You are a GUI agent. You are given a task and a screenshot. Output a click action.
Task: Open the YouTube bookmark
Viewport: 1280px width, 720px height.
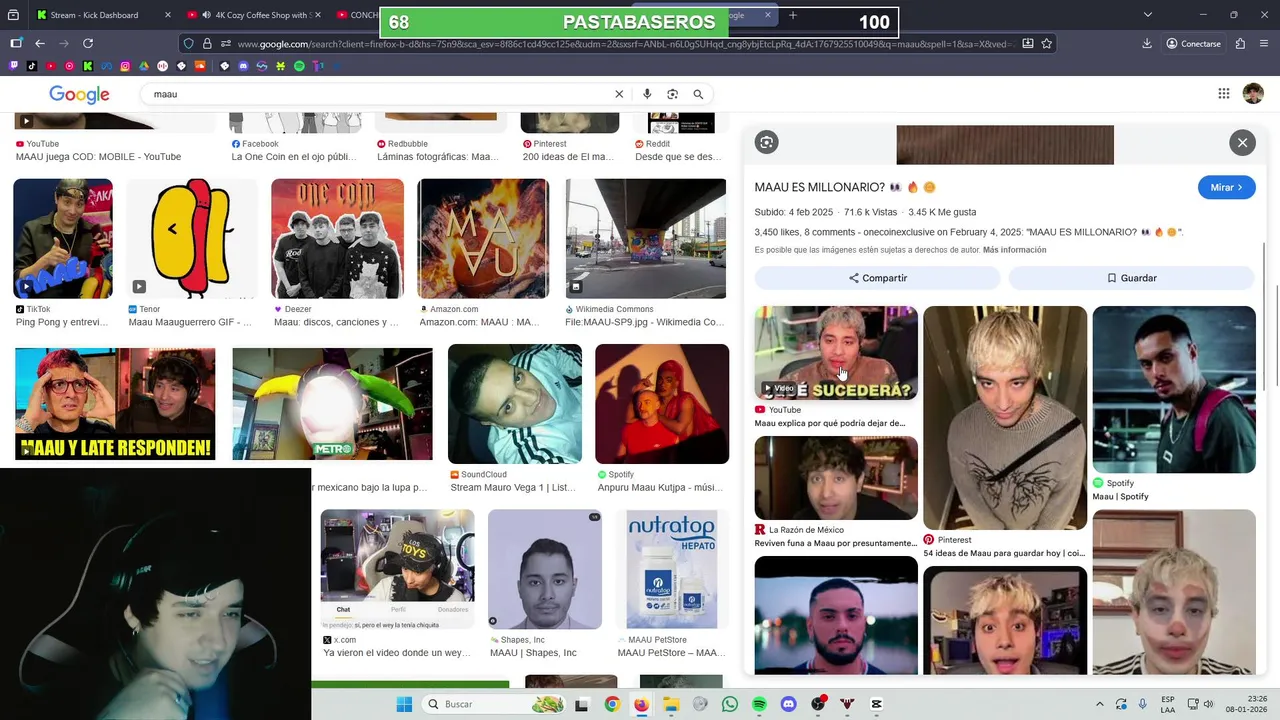(51, 66)
